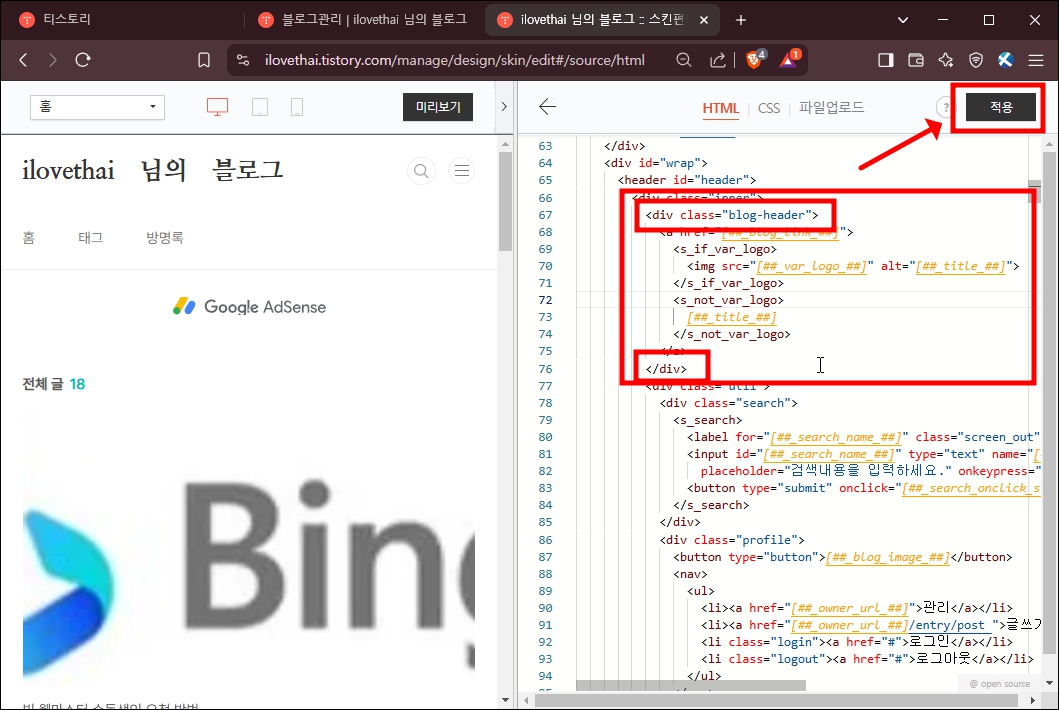Open the skin editor help question mark
The width and height of the screenshot is (1059, 710).
coord(946,107)
